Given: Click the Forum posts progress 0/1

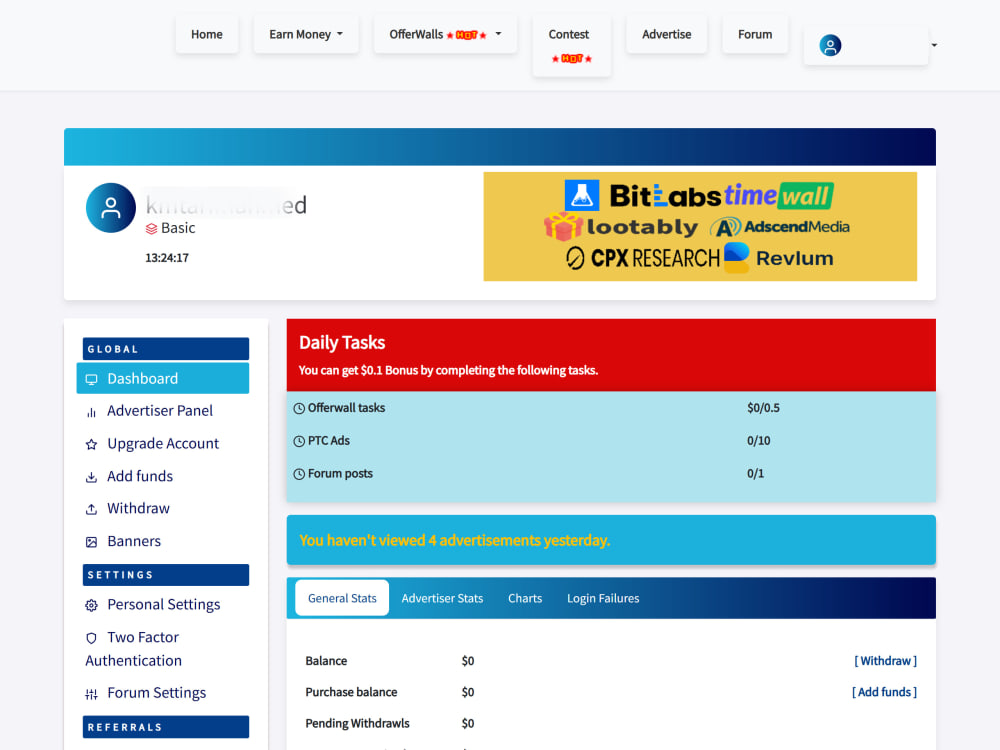Looking at the screenshot, I should click(x=755, y=473).
